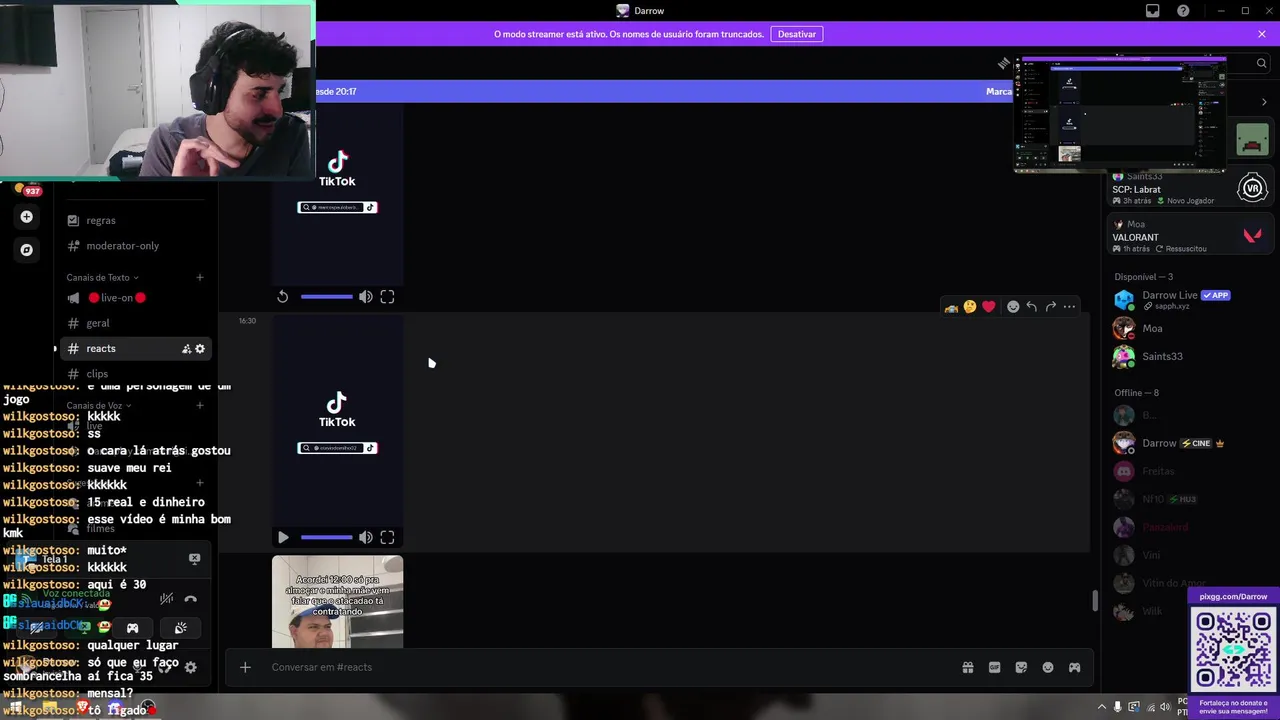Click the create invite icon on reacts channel
Viewport: 1280px width, 720px height.
(x=186, y=349)
